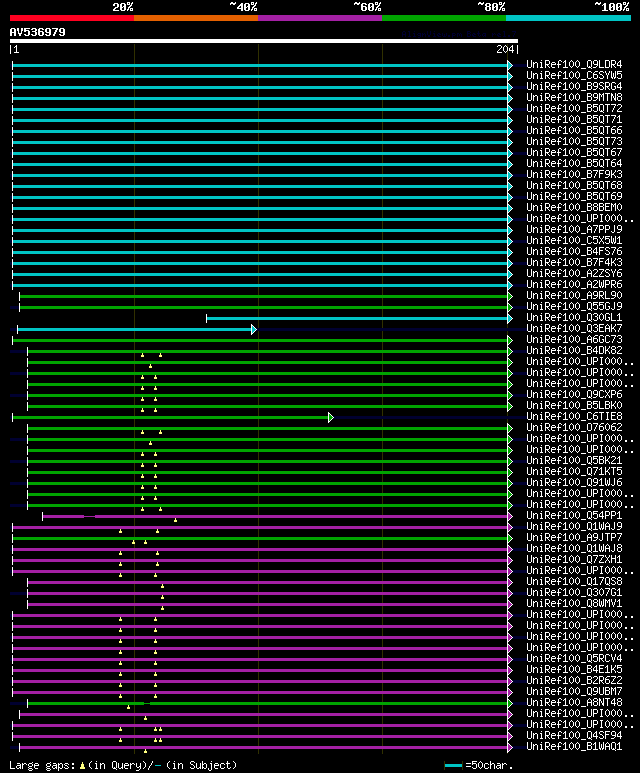The image size is (640, 773).
Task: Select label UniRef100_B5QT66
Action: pos(574,131)
